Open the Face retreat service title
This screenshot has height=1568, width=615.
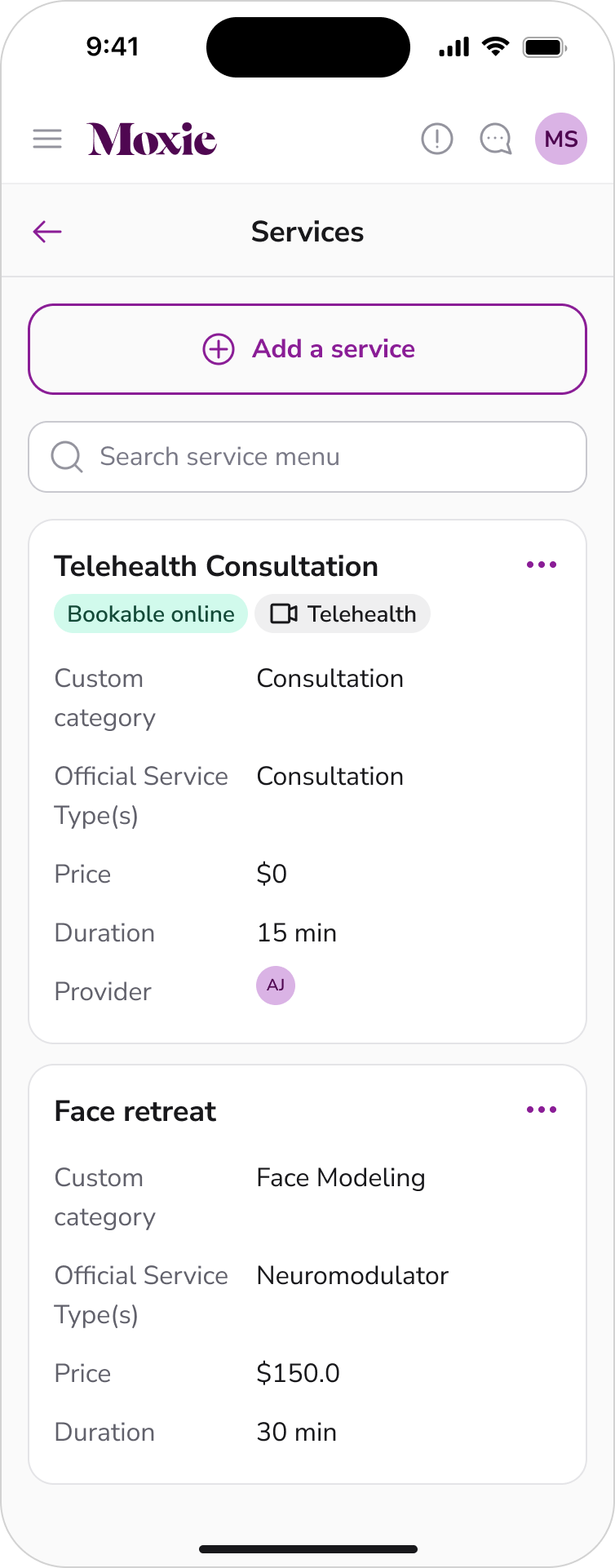click(x=135, y=1111)
